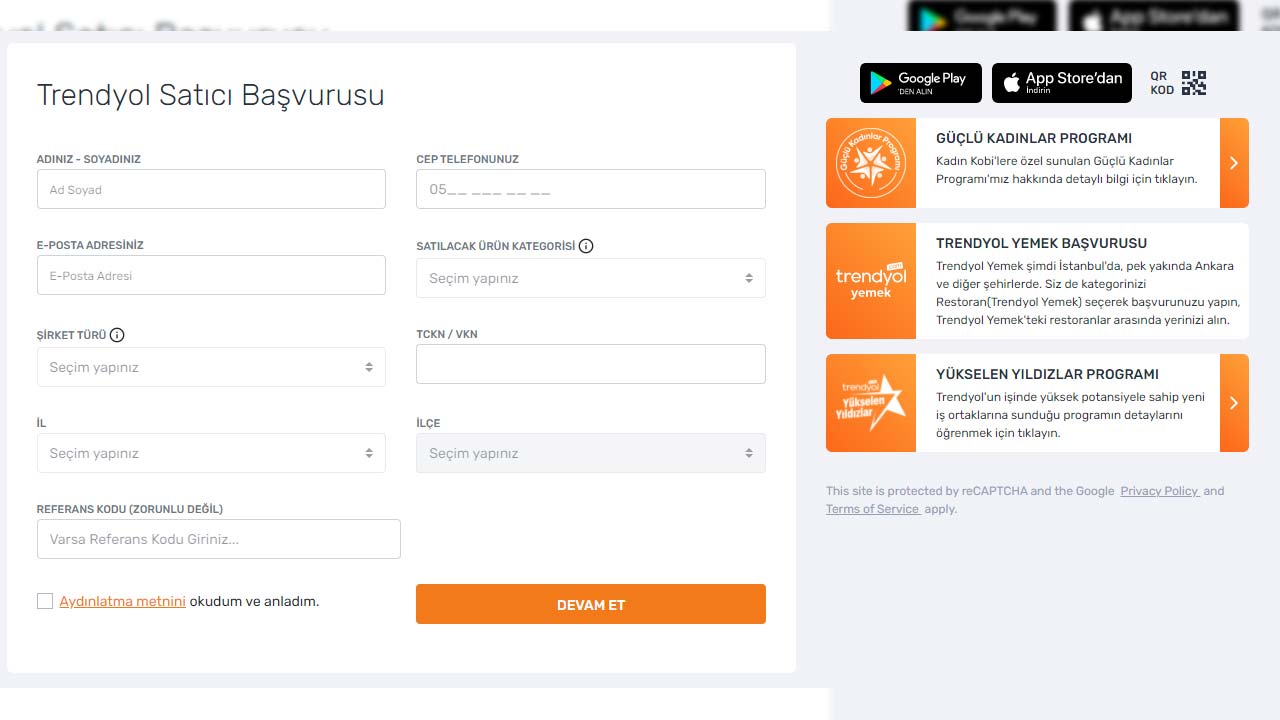
Task: Open Güçlü Kadınlar Programı arrow
Action: pos(1234,163)
